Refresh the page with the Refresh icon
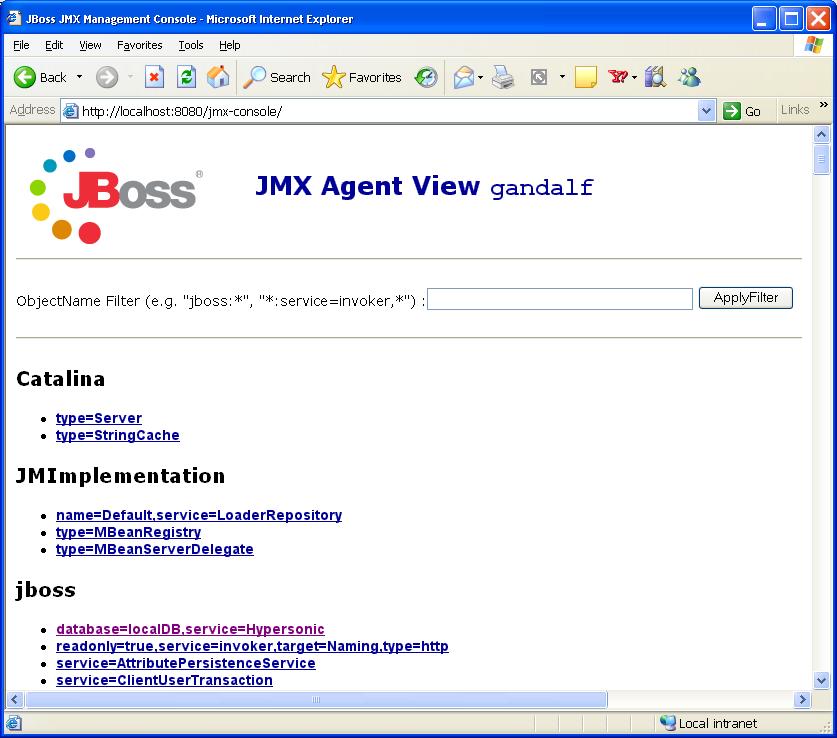The height and width of the screenshot is (738, 837). coord(186,77)
